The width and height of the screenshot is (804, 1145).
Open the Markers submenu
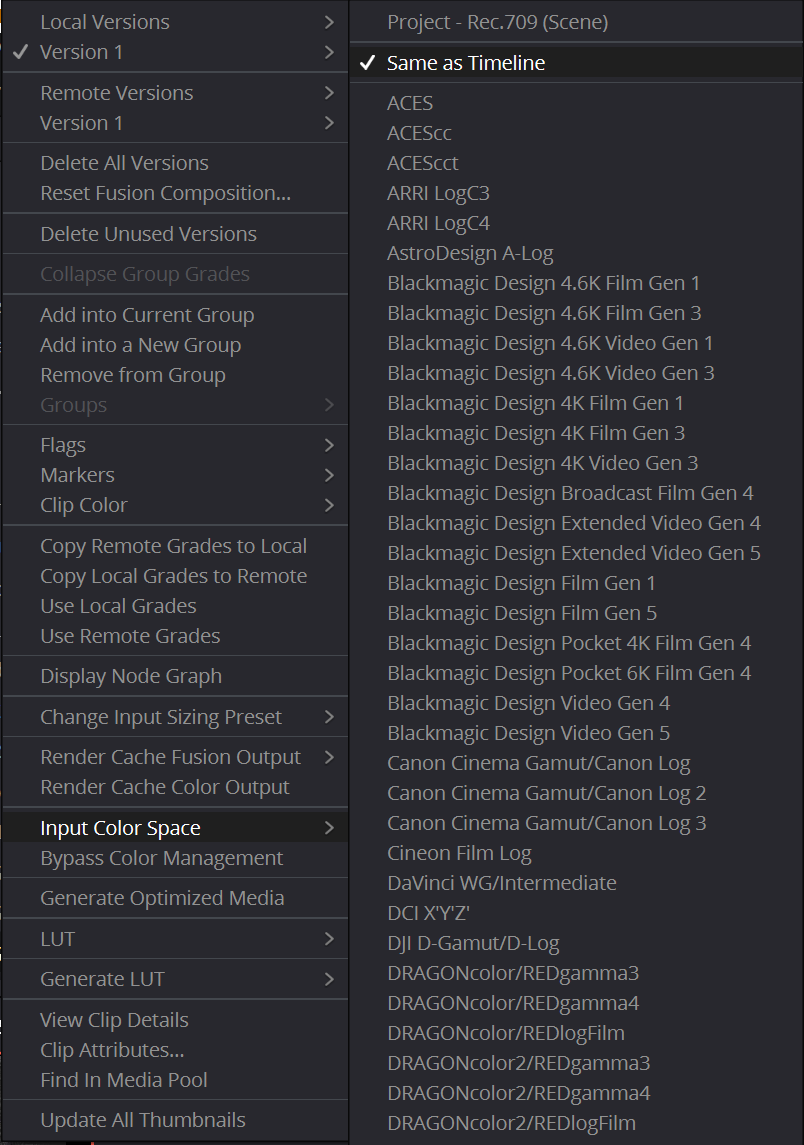[175, 475]
